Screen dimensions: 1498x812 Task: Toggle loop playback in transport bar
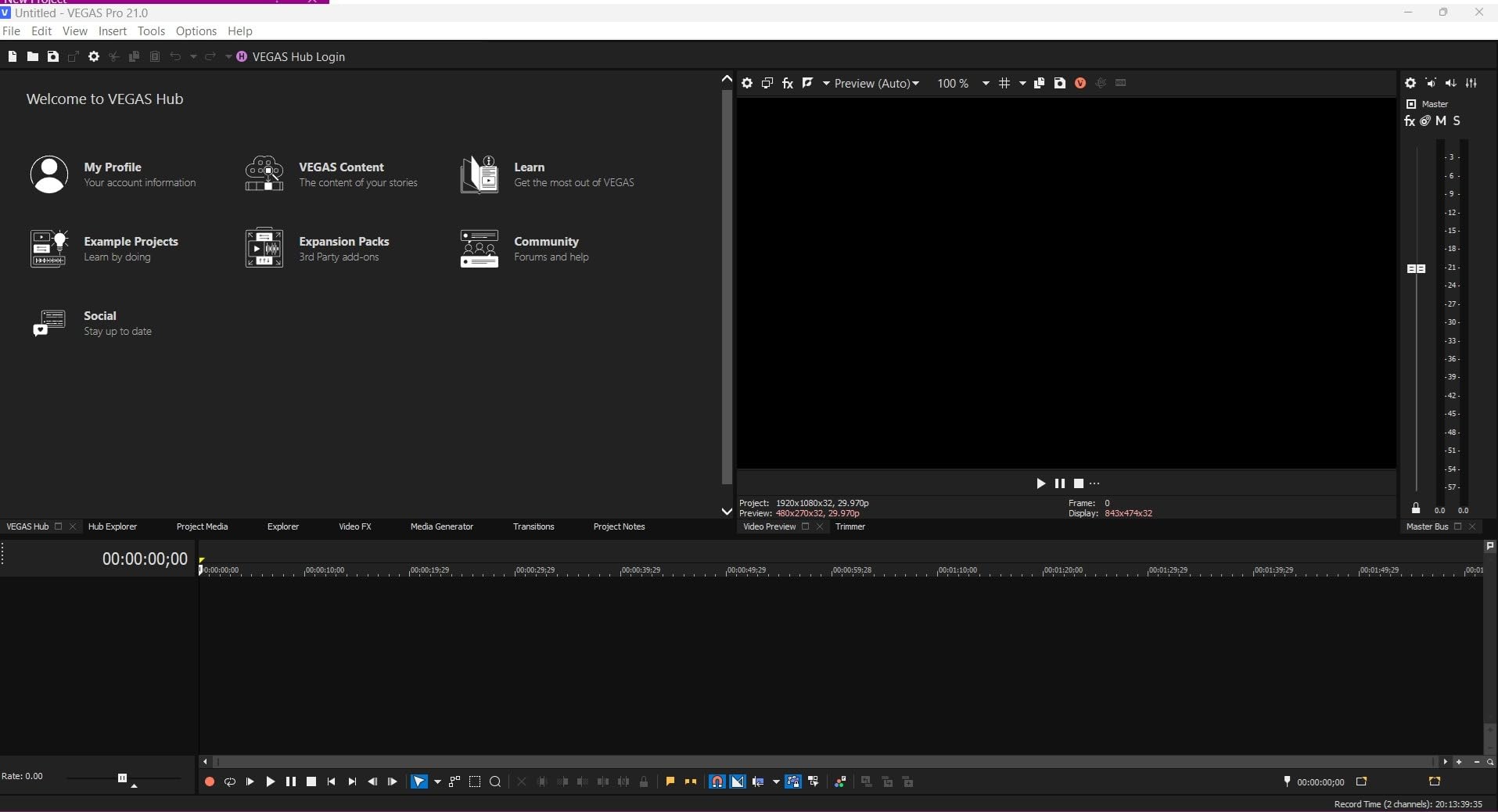point(229,781)
